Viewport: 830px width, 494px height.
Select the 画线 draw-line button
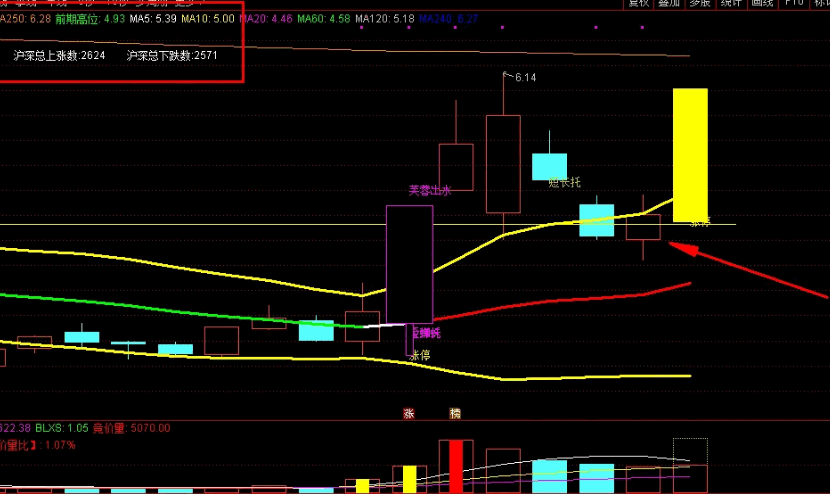coord(762,4)
